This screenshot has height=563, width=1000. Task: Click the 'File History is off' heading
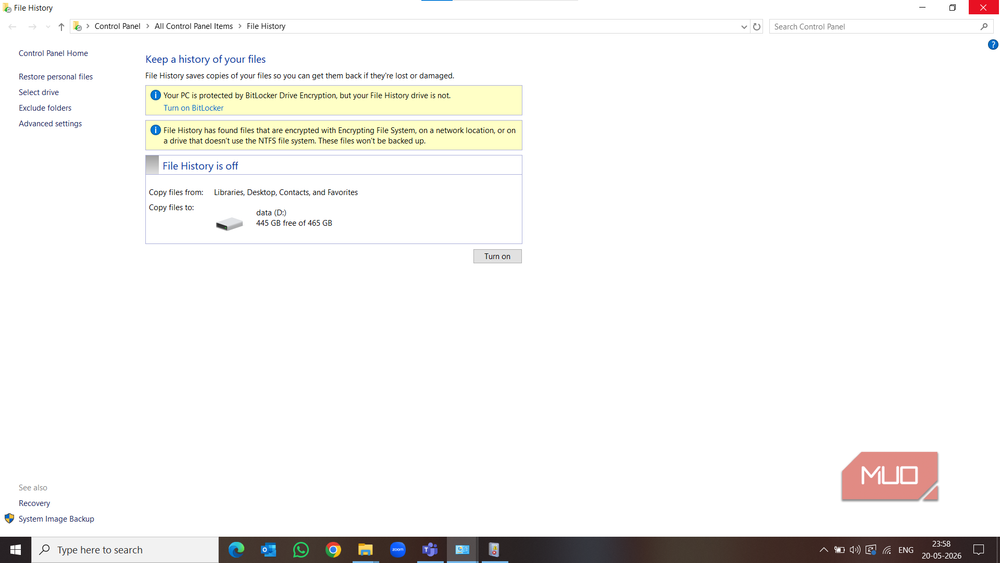click(x=200, y=166)
